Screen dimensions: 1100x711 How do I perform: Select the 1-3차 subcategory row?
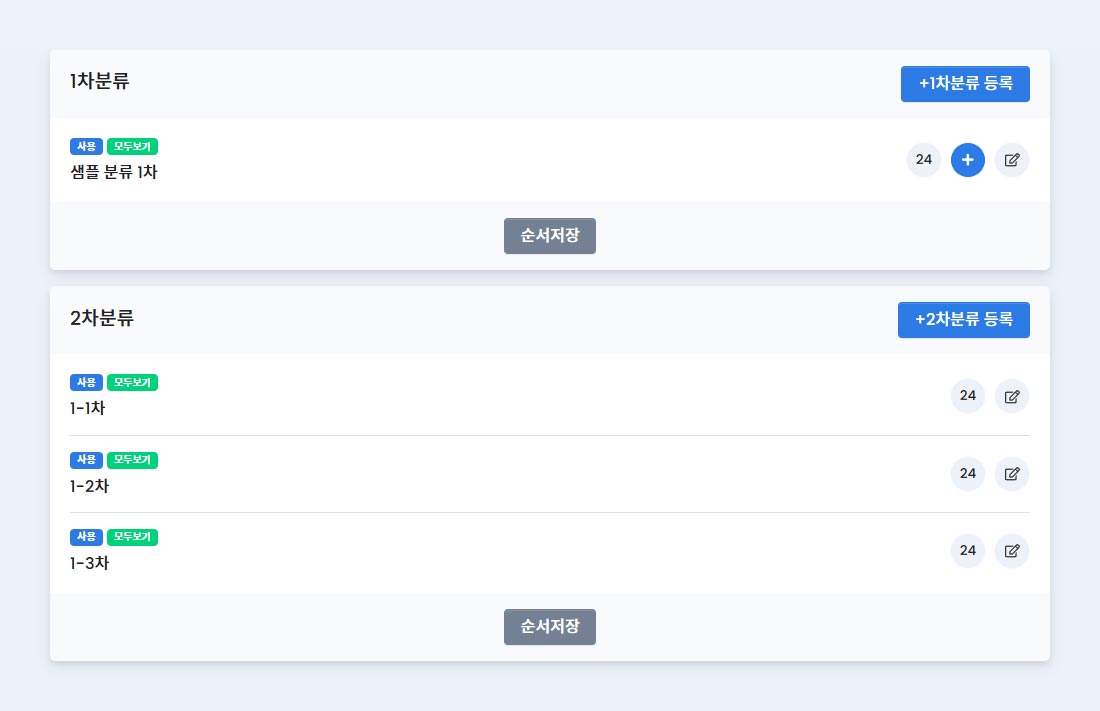[x=549, y=551]
